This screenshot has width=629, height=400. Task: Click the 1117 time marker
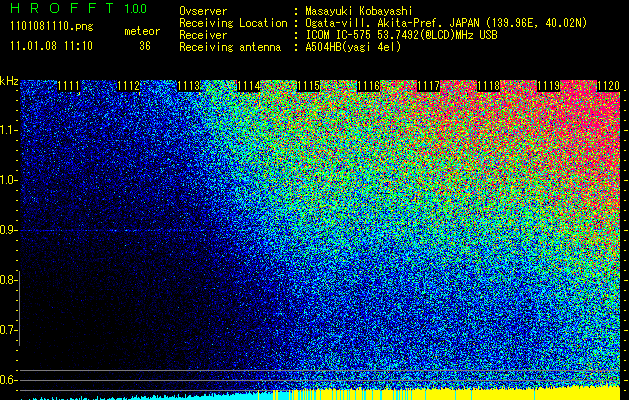click(x=428, y=86)
